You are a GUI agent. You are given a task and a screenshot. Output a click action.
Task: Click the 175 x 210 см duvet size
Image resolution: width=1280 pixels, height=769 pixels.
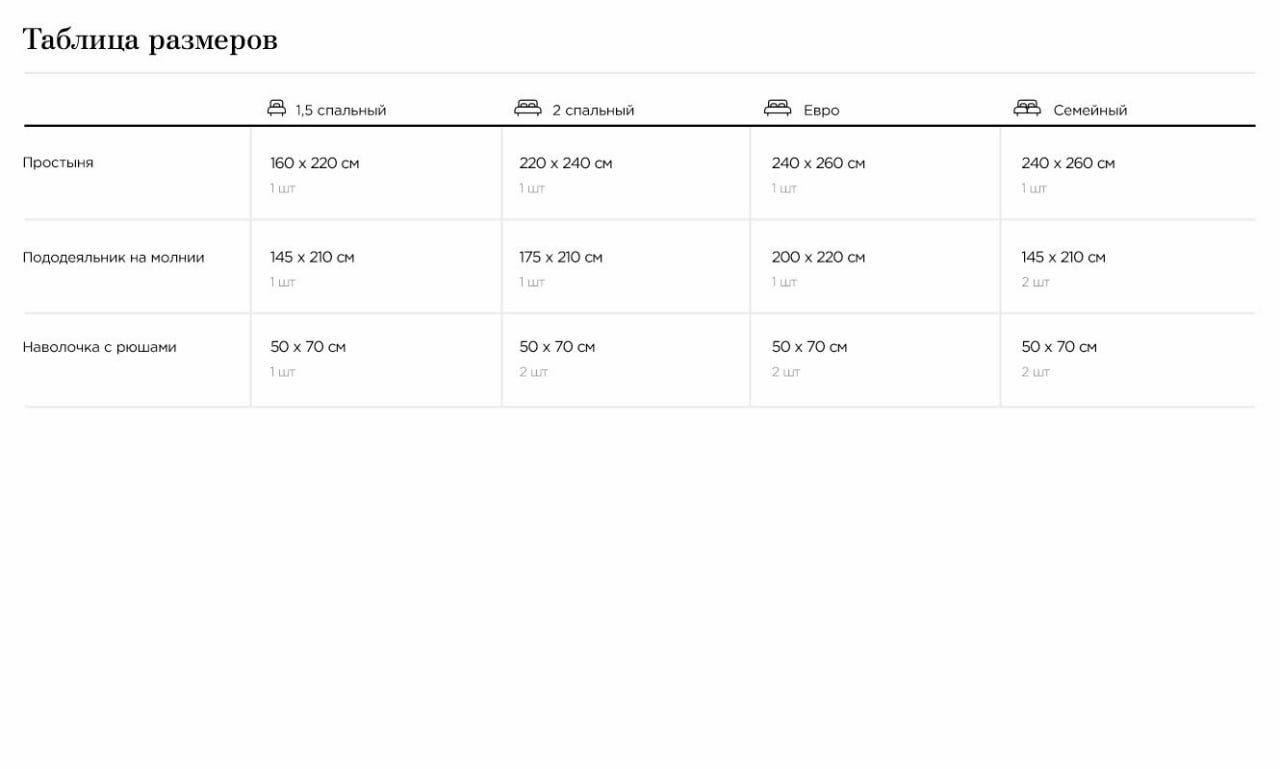560,258
